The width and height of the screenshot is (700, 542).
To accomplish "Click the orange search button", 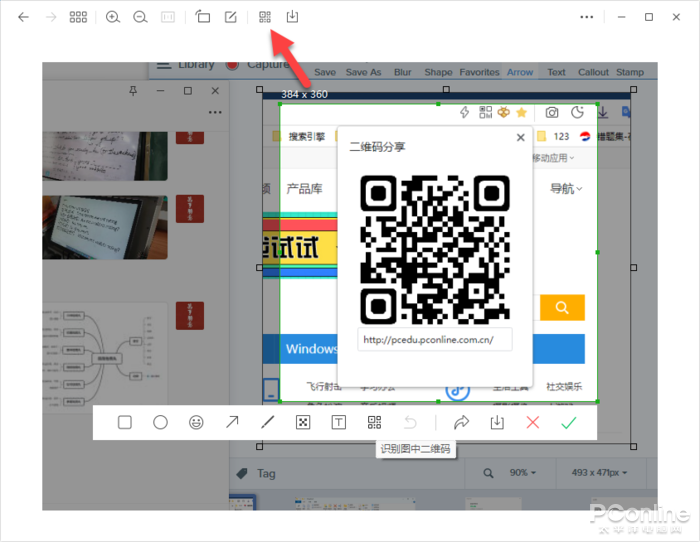I will coord(562,307).
